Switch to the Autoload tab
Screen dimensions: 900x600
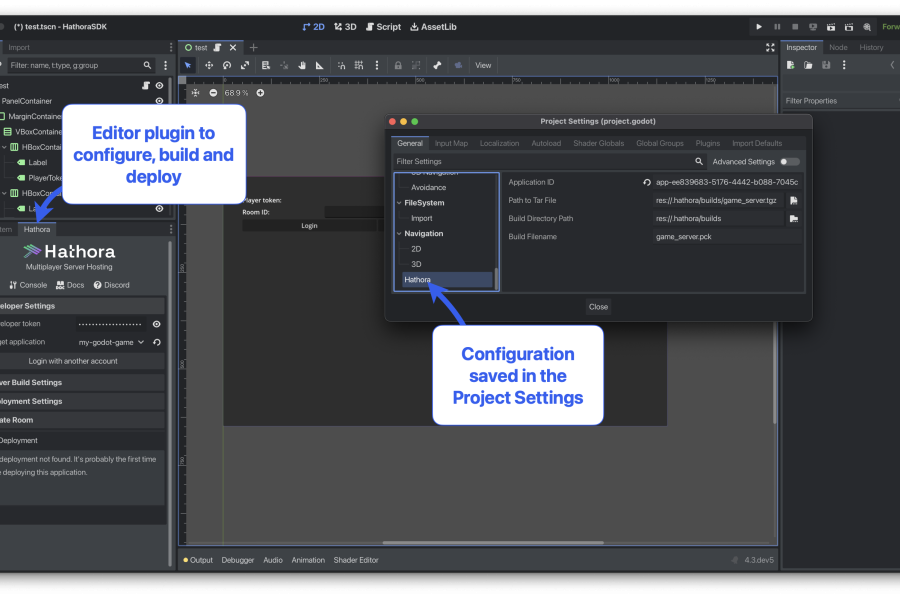546,144
